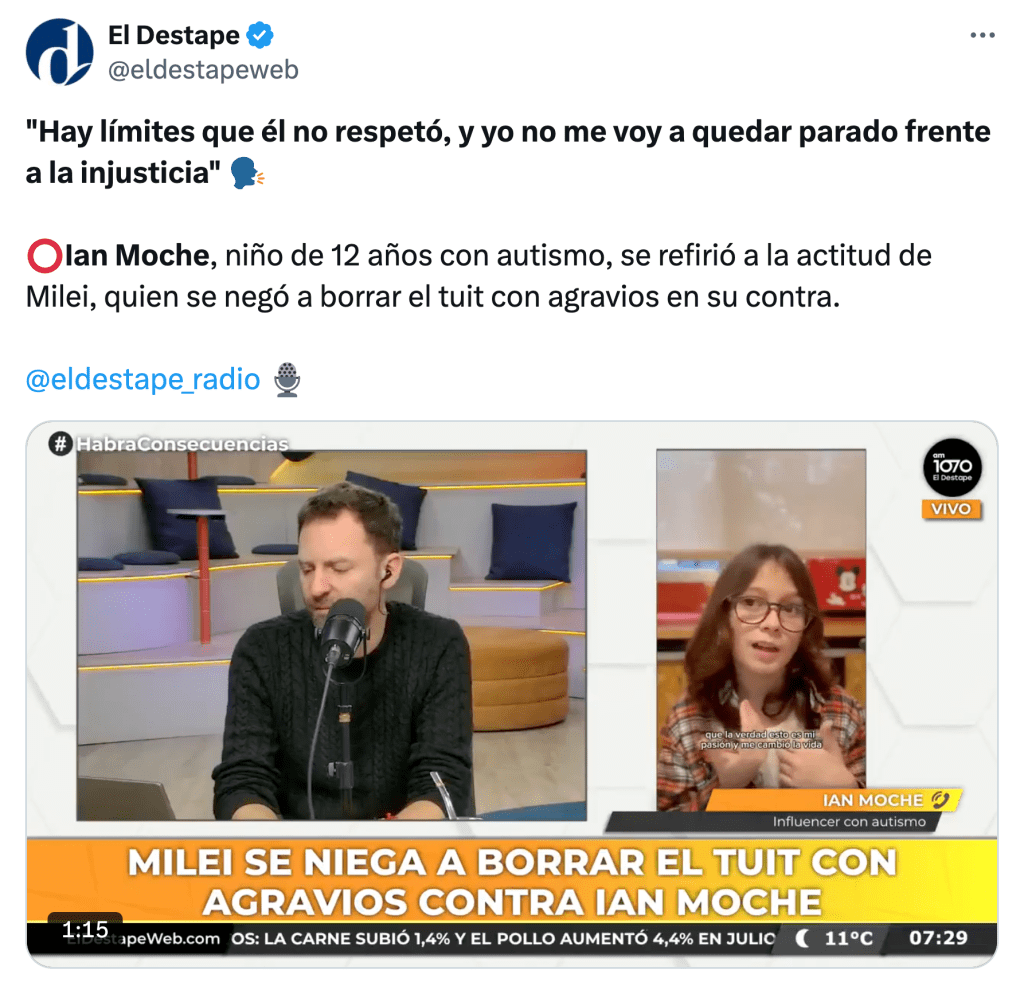The height and width of the screenshot is (986, 1024).
Task: Open the El Destape display name
Action: [174, 35]
